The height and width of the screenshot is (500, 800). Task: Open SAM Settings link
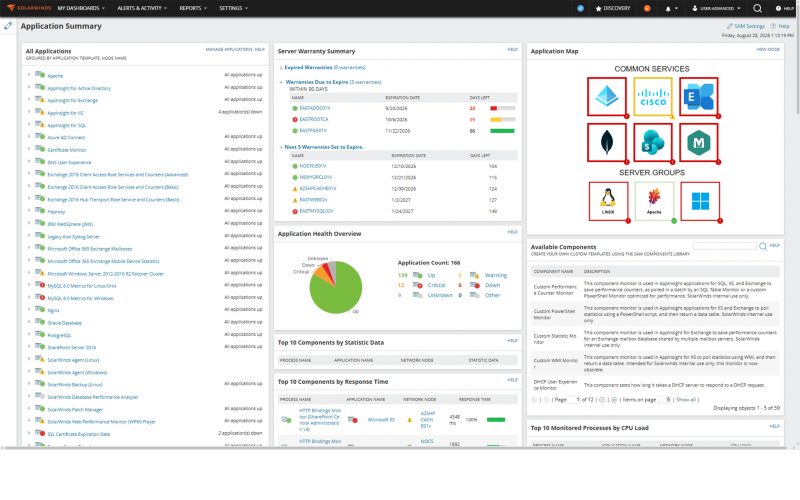pos(746,26)
